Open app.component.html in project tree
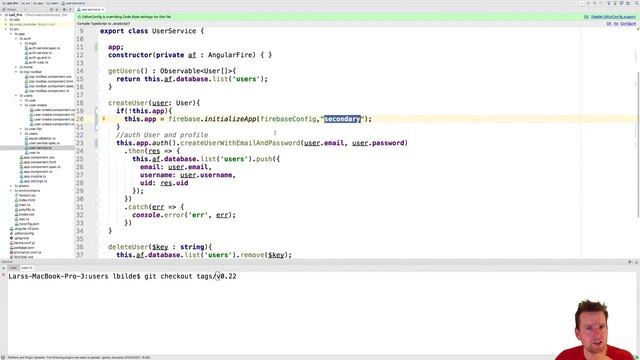The width and height of the screenshot is (640, 360). [x=39, y=162]
